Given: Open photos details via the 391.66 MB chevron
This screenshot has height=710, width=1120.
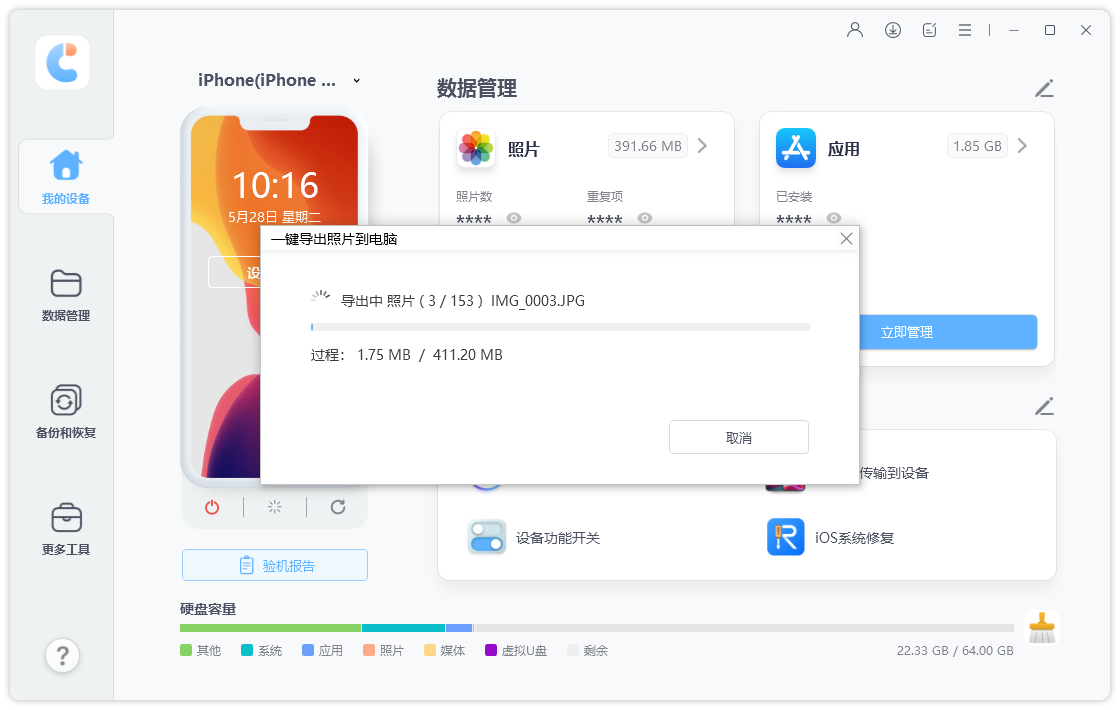Looking at the screenshot, I should [701, 145].
